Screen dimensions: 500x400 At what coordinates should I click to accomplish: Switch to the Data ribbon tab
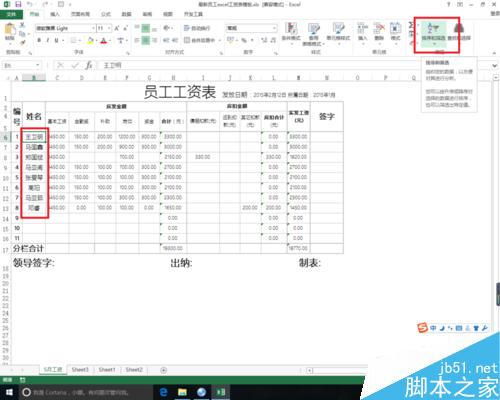coord(126,14)
